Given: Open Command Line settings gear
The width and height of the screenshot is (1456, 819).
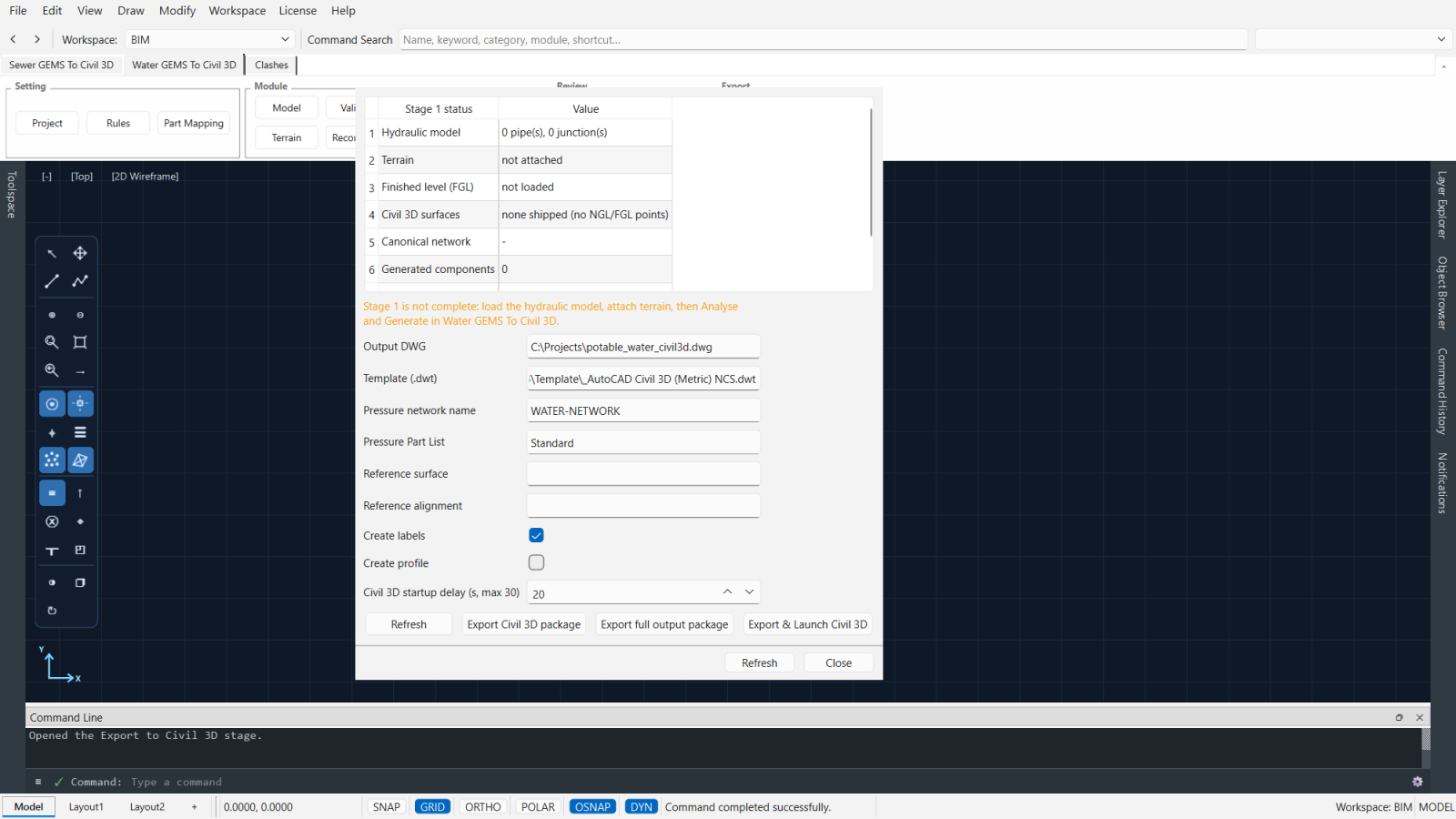Looking at the screenshot, I should (1417, 782).
